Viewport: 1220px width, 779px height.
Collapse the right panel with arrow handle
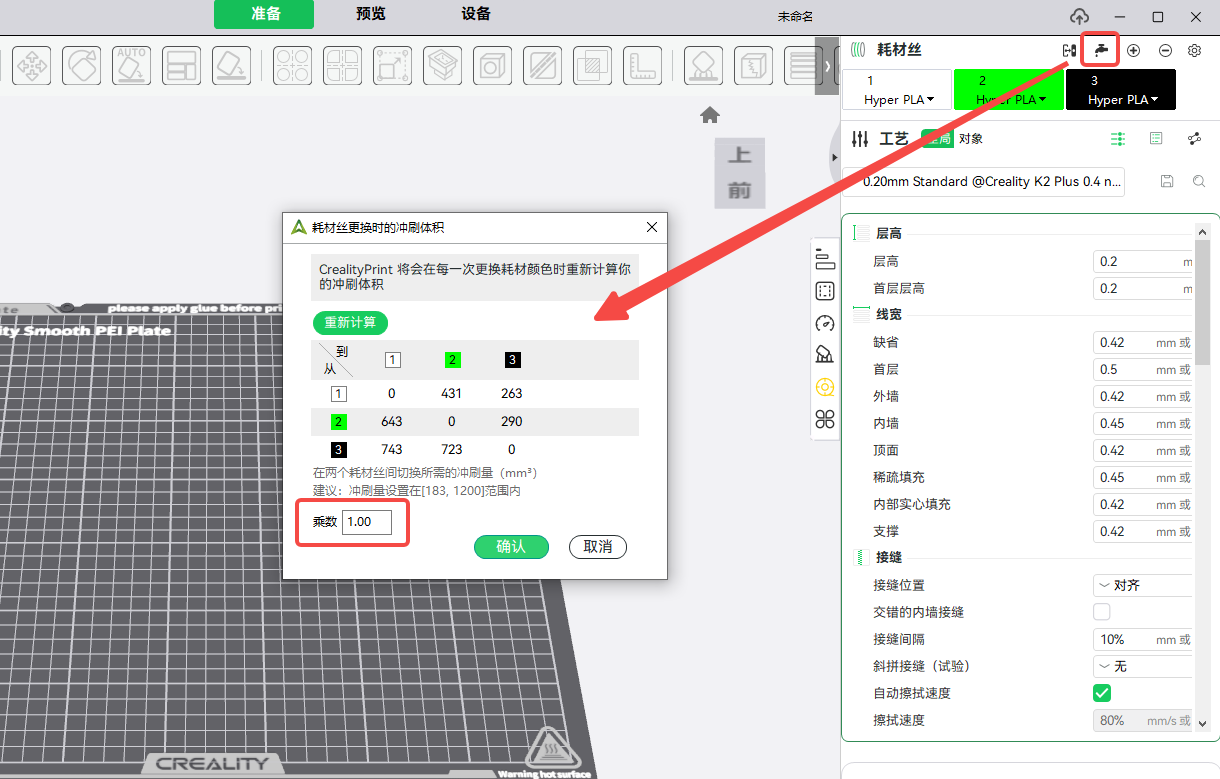click(834, 157)
